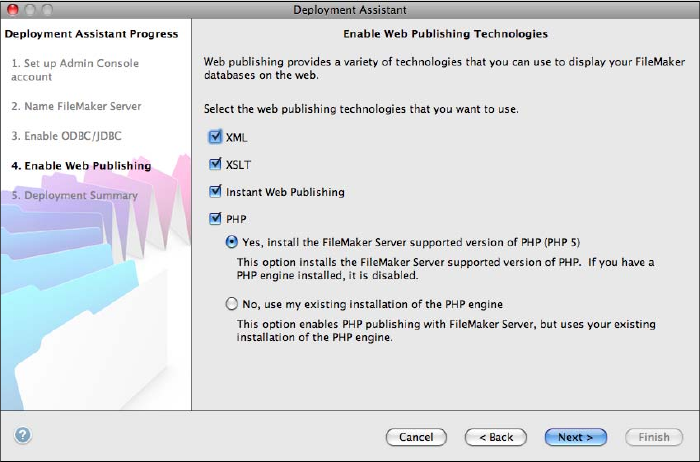Click step 4 Enable Web Publishing
This screenshot has height=462, width=700.
click(x=81, y=166)
